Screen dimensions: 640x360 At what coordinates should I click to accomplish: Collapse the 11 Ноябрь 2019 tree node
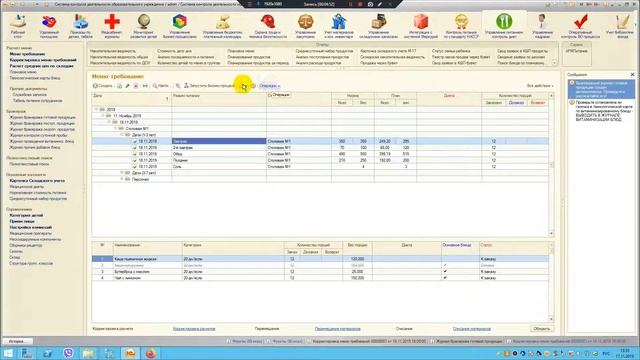click(x=103, y=116)
